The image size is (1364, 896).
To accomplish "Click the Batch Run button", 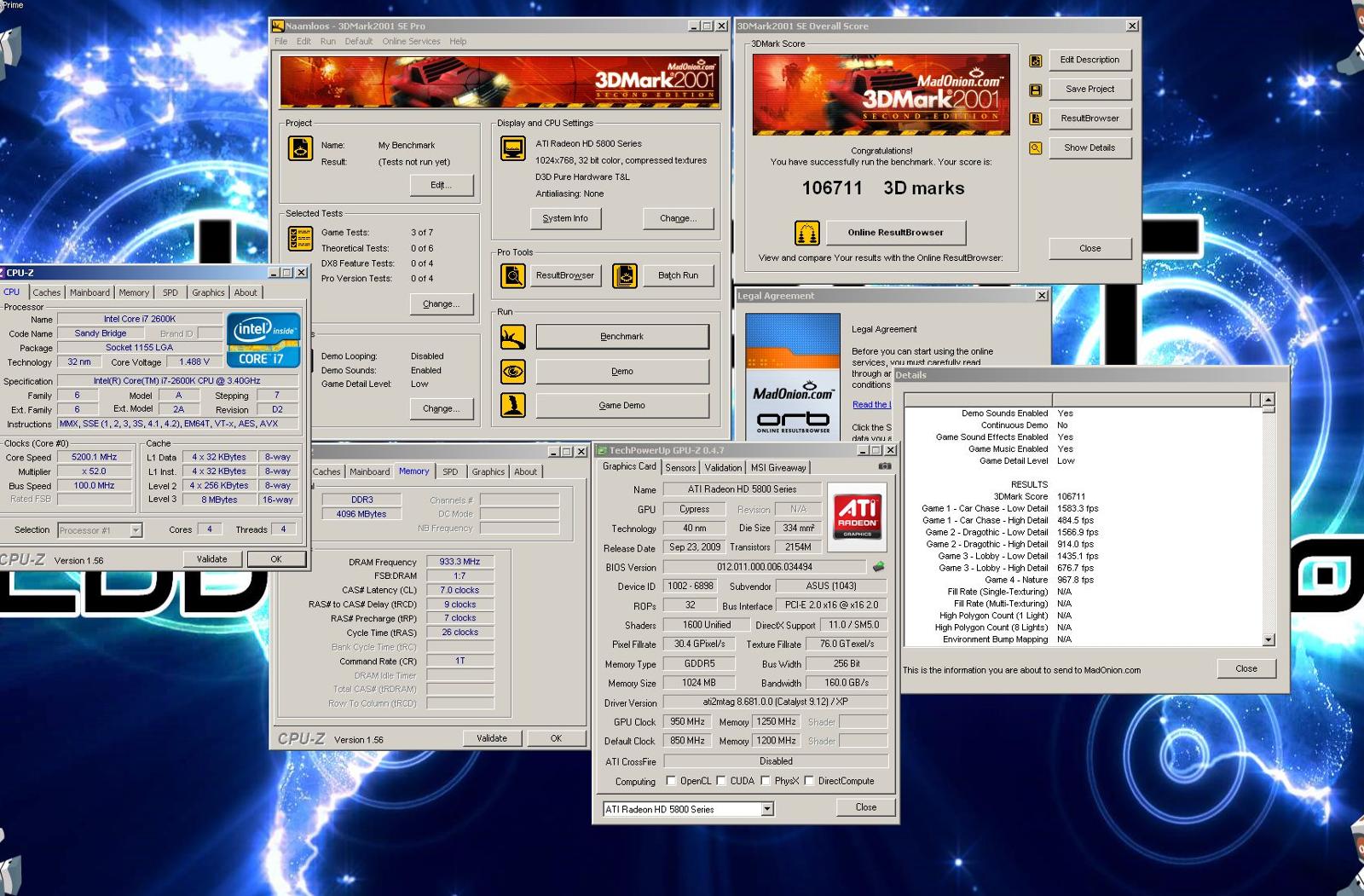I will tap(678, 275).
